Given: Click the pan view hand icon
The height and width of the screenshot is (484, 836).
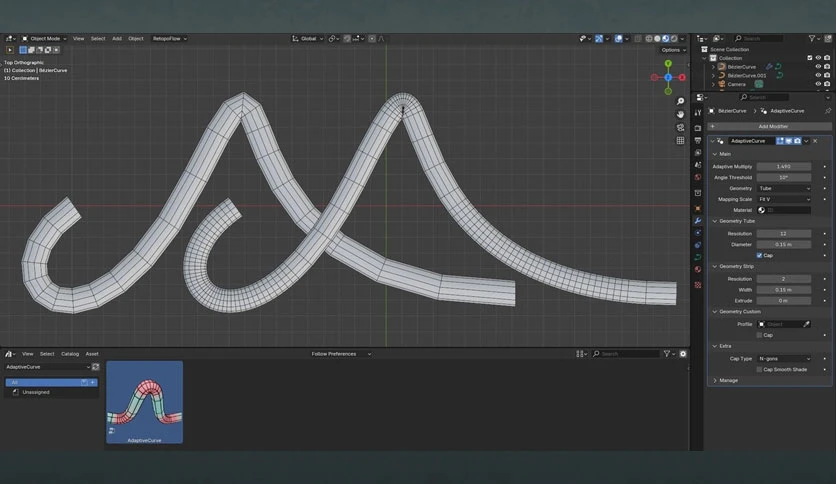Looking at the screenshot, I should (x=680, y=114).
